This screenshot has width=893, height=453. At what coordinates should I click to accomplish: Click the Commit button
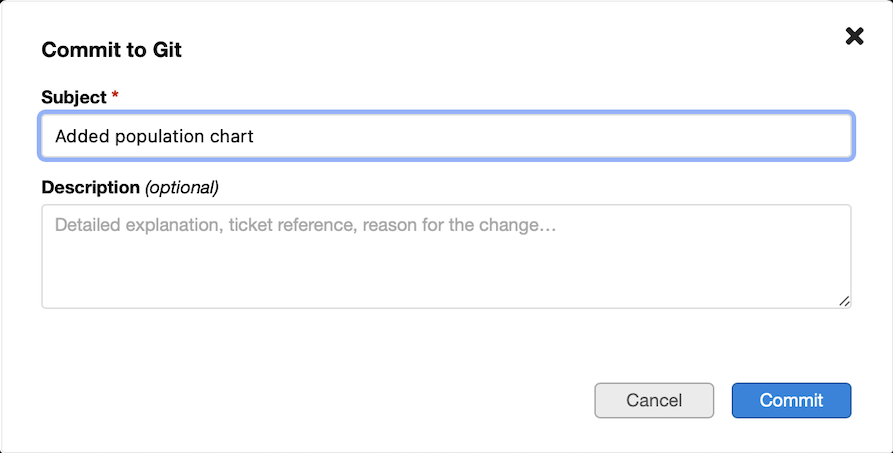(791, 400)
